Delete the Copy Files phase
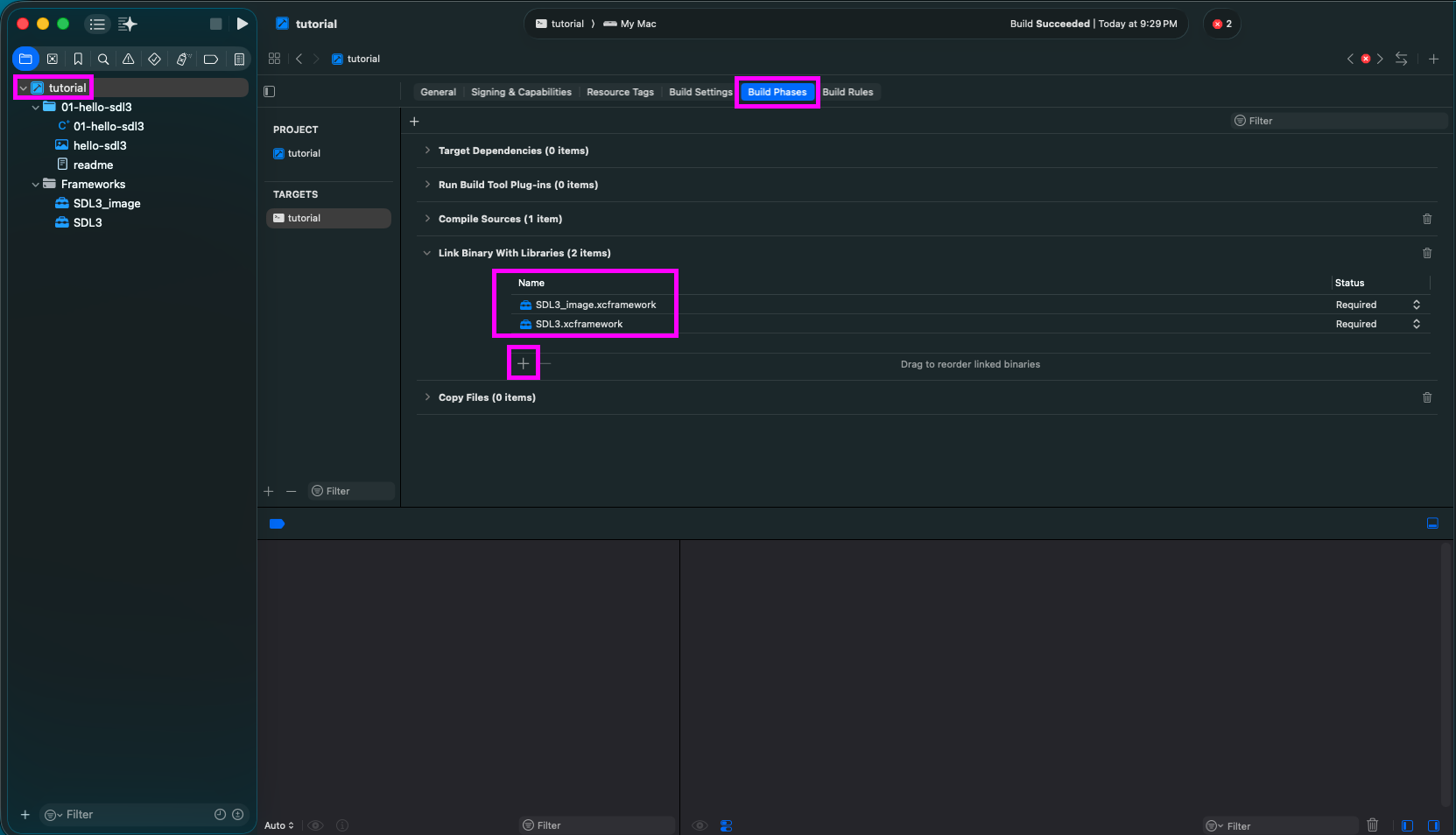The image size is (1456, 835). tap(1427, 397)
